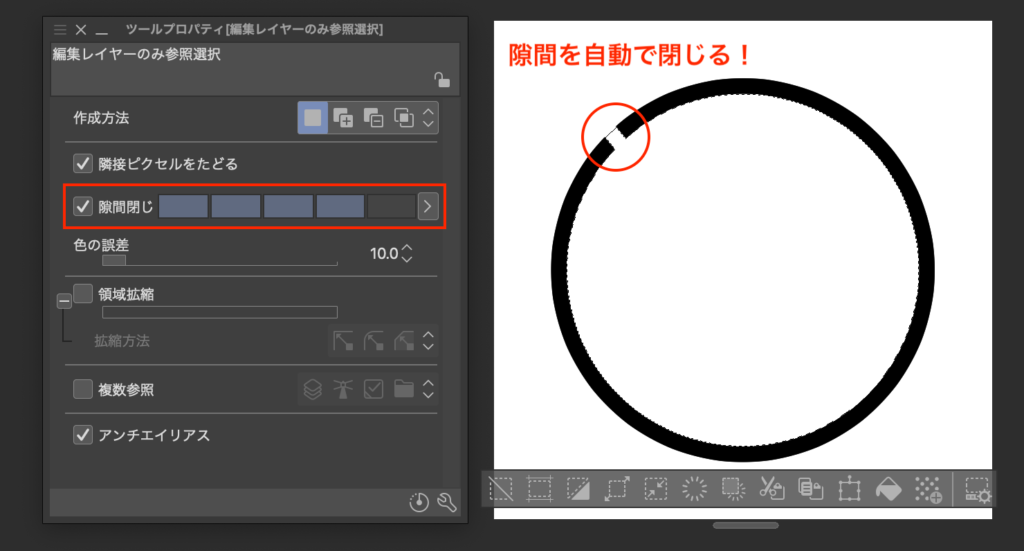
Task: Collapse the 領域拡縮 tree with minus box
Action: tap(63, 299)
